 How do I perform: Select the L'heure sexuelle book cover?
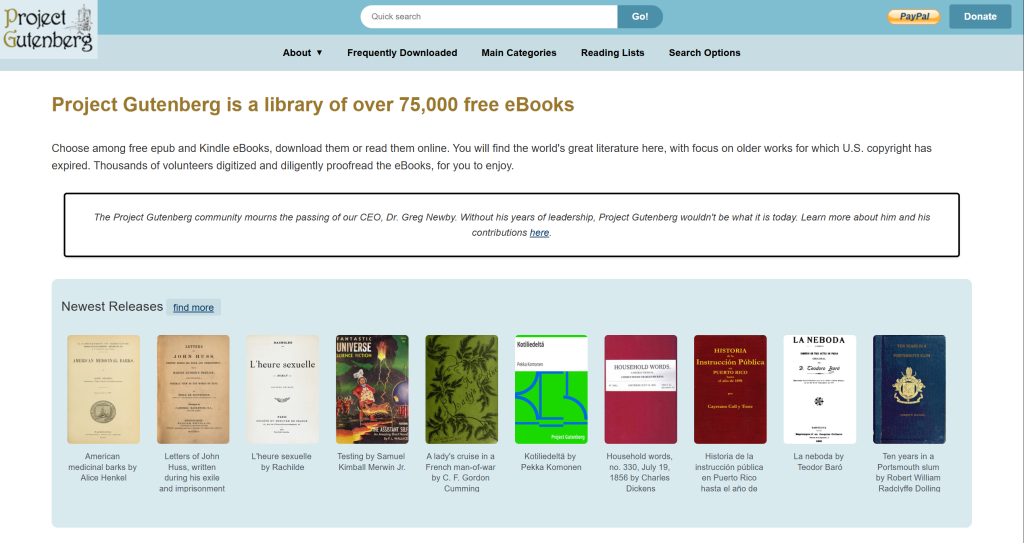pos(282,388)
